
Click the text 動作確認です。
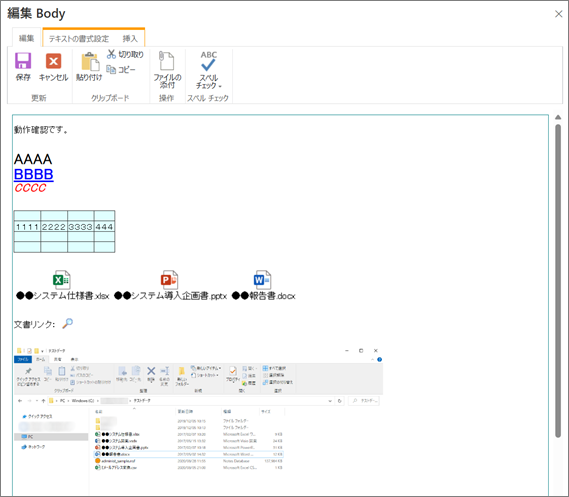point(41,130)
